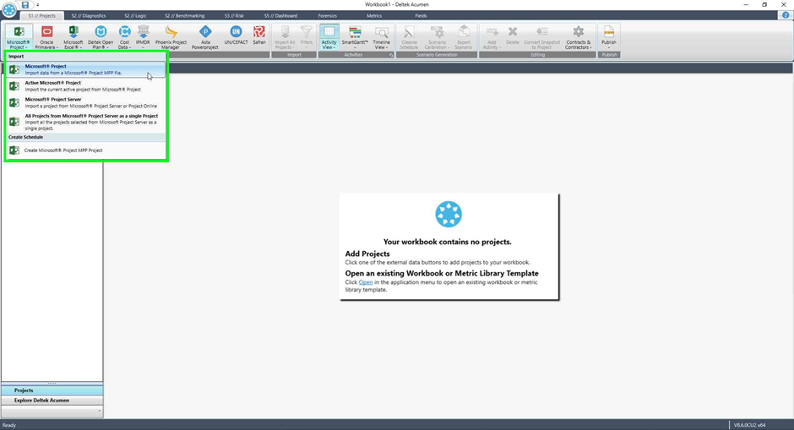Click the blue help icon at ribbon right
794x430 pixels.
click(x=785, y=15)
